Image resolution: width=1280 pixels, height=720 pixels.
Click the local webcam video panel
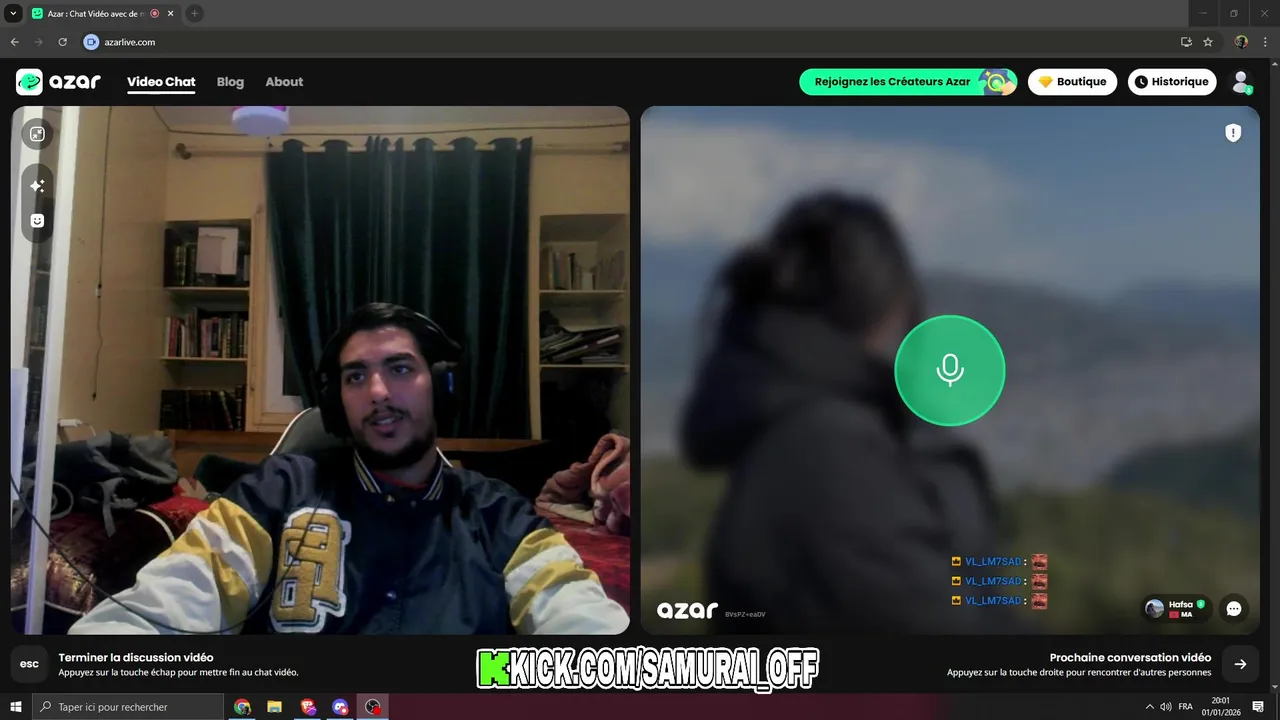[x=320, y=370]
